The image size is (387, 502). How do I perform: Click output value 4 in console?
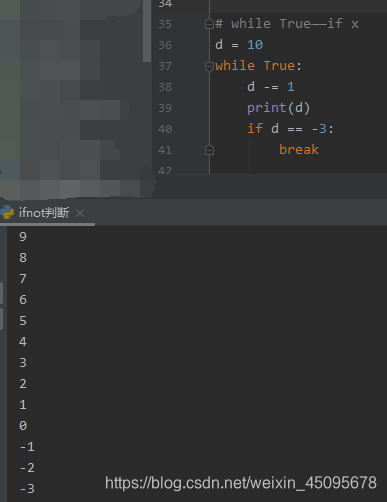(x=23, y=342)
